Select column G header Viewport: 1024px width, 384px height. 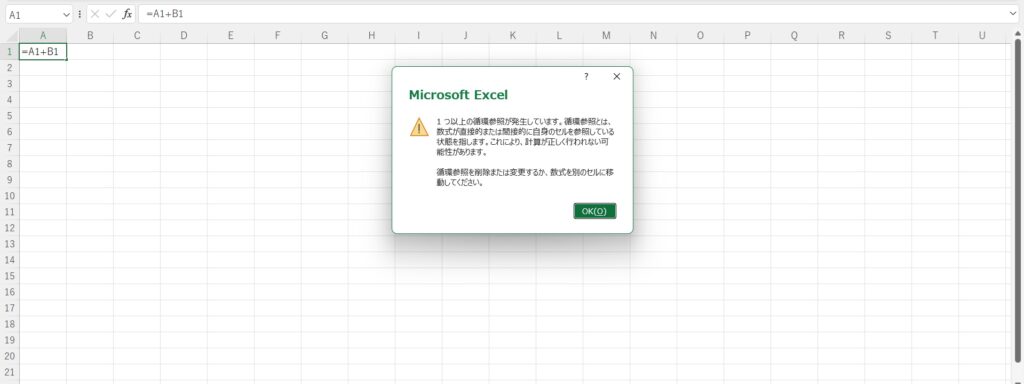point(325,36)
